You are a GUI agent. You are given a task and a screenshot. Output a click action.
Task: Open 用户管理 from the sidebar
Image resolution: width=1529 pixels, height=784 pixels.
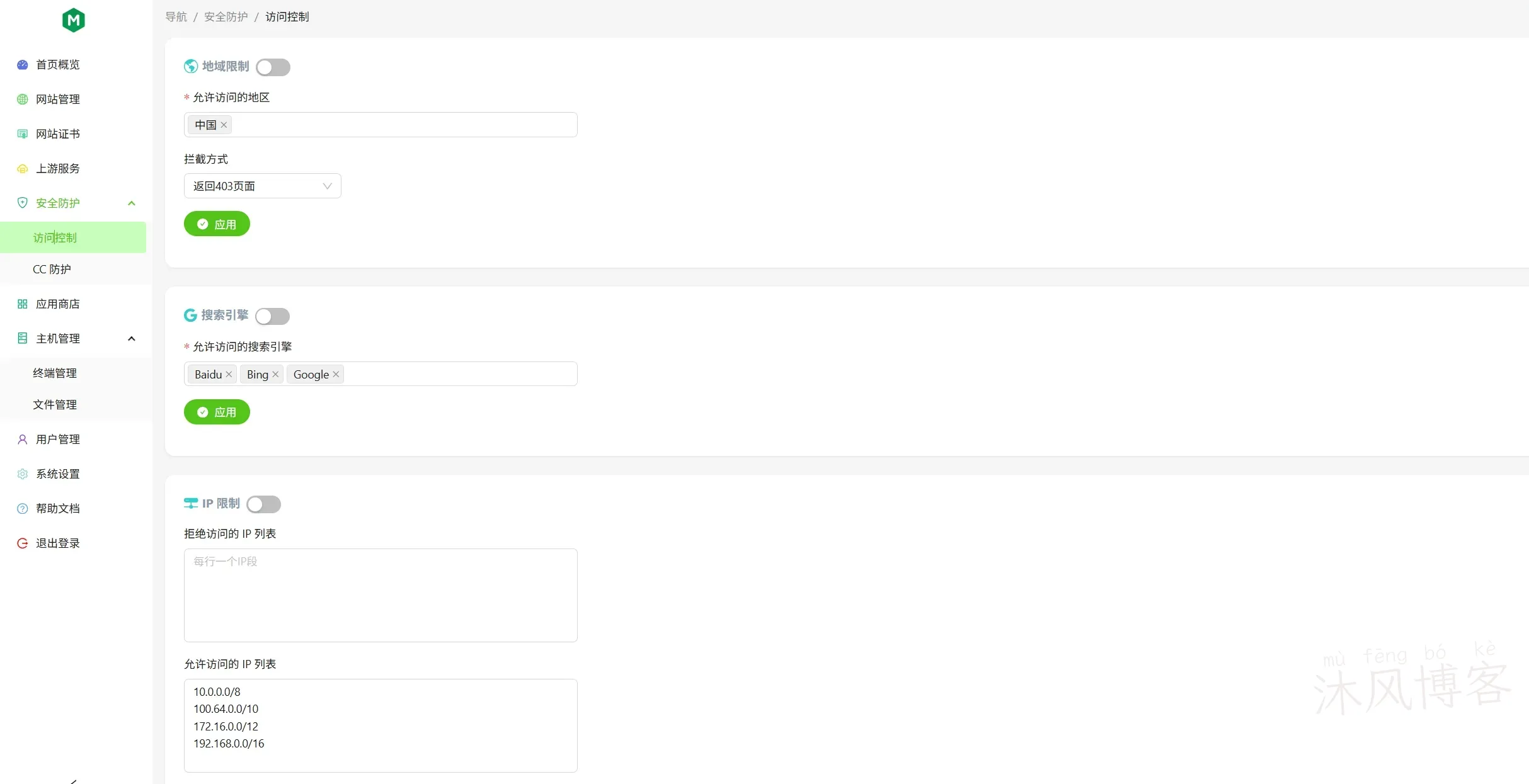point(57,439)
